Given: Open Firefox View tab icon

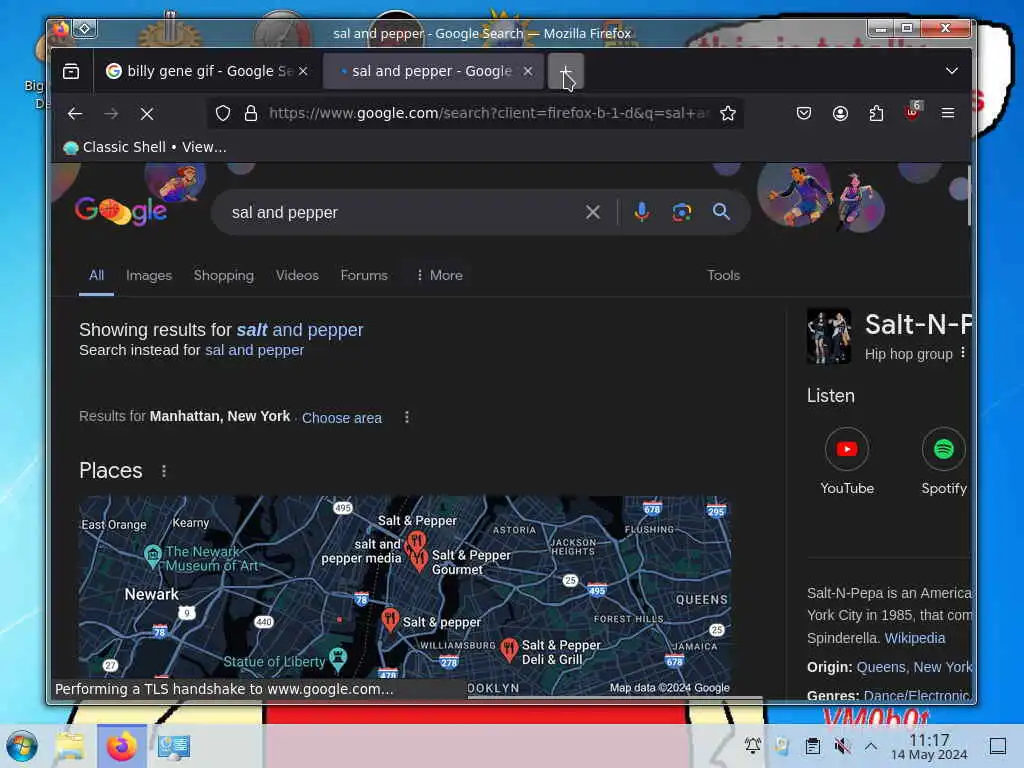Looking at the screenshot, I should tap(71, 71).
